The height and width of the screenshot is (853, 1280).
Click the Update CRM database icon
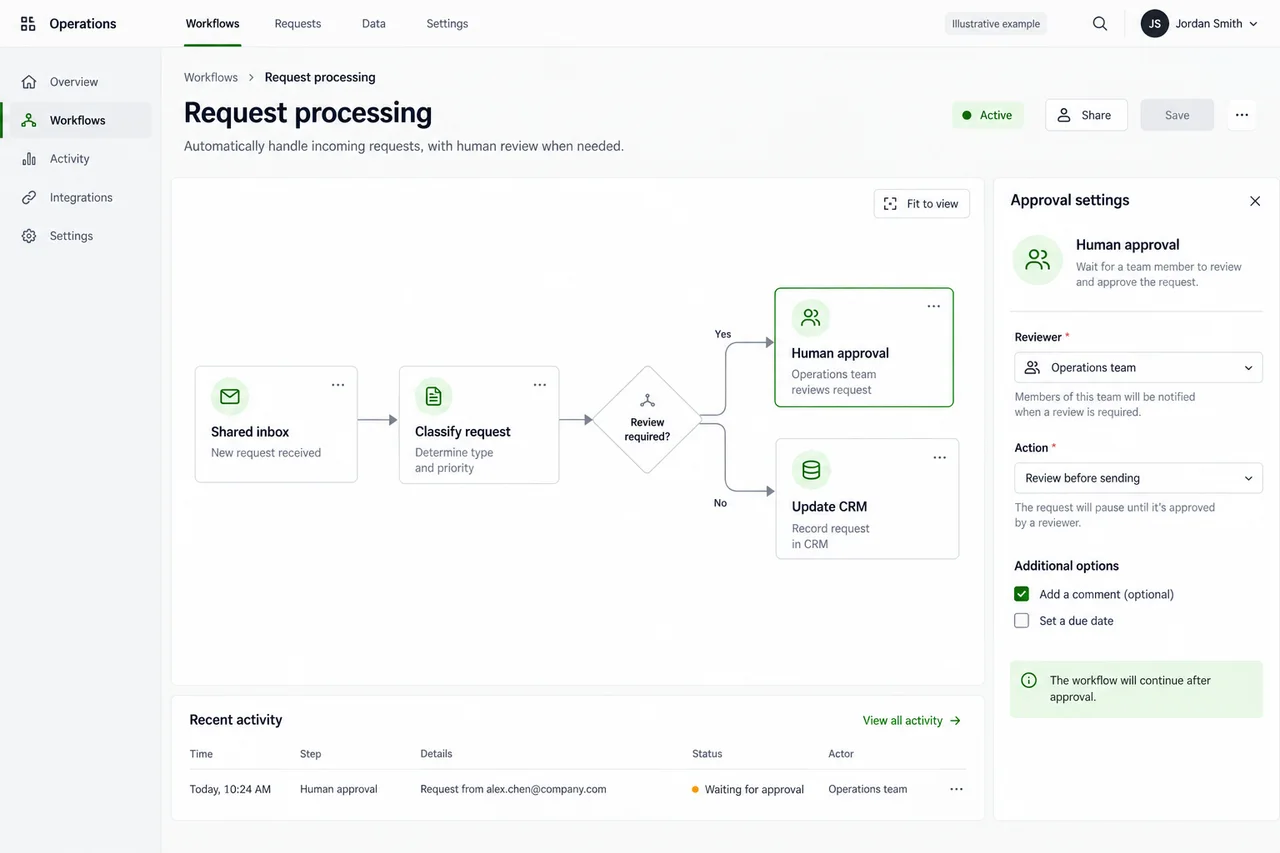tap(811, 469)
